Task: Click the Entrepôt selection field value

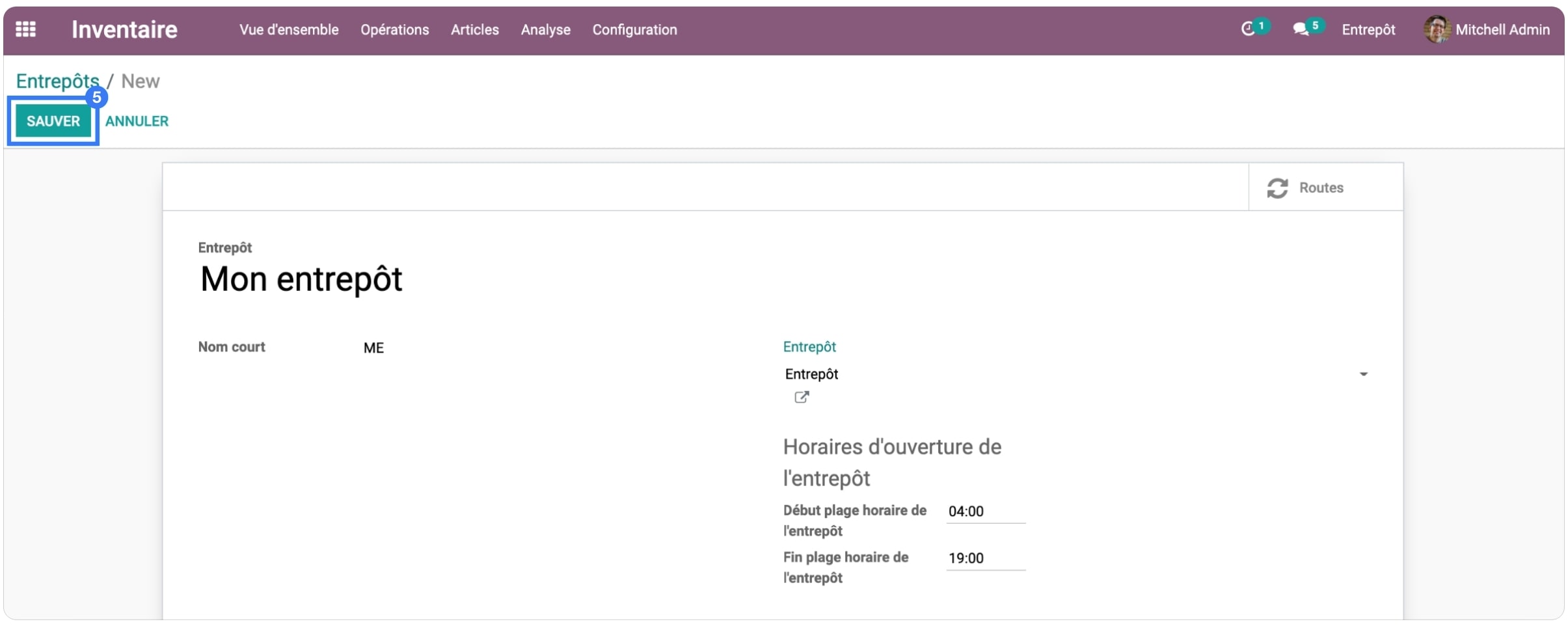Action: (811, 374)
